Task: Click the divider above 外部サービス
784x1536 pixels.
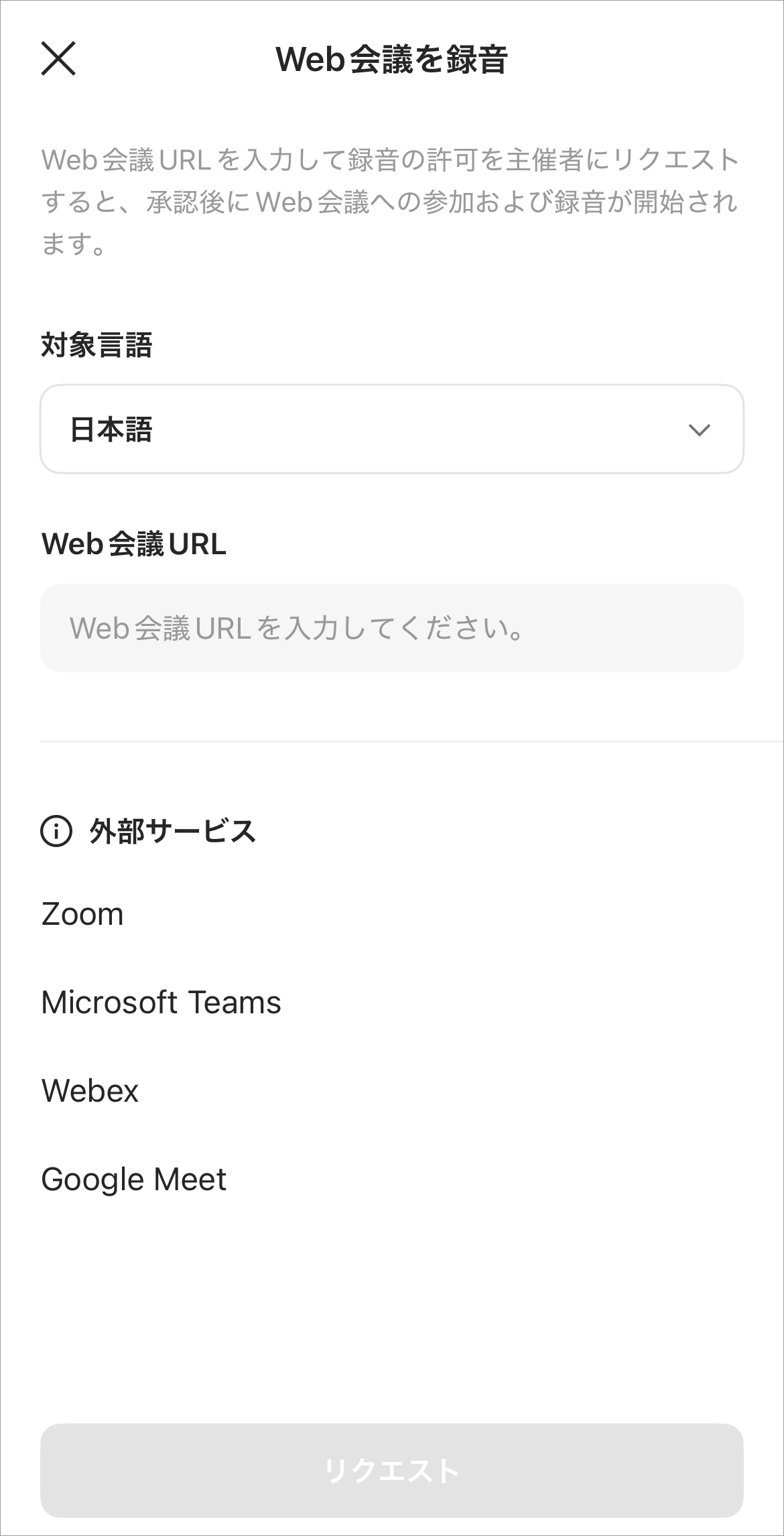Action: coord(410,742)
